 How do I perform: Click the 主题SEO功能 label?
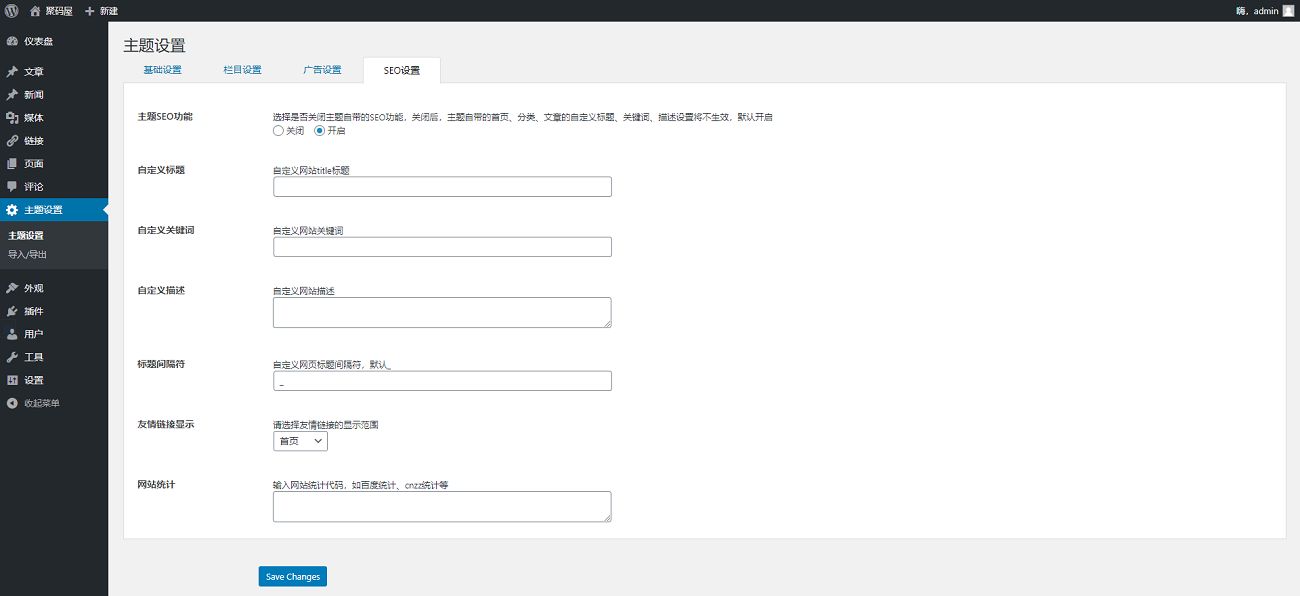(165, 117)
